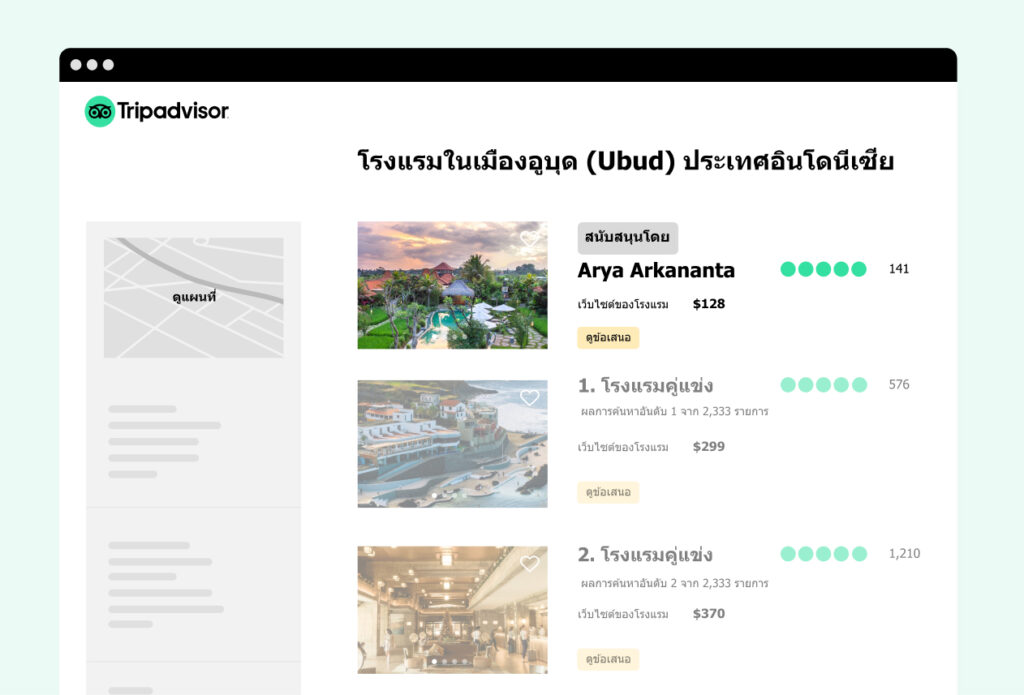Click the สนับสนุนโดย sponsored badge
This screenshot has width=1024, height=695.
pos(628,238)
